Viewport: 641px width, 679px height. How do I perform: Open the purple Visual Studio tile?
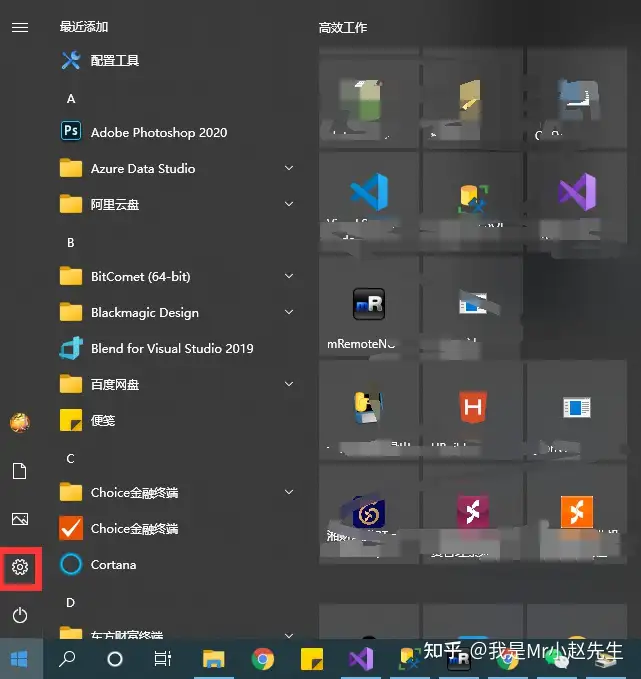[x=577, y=200]
